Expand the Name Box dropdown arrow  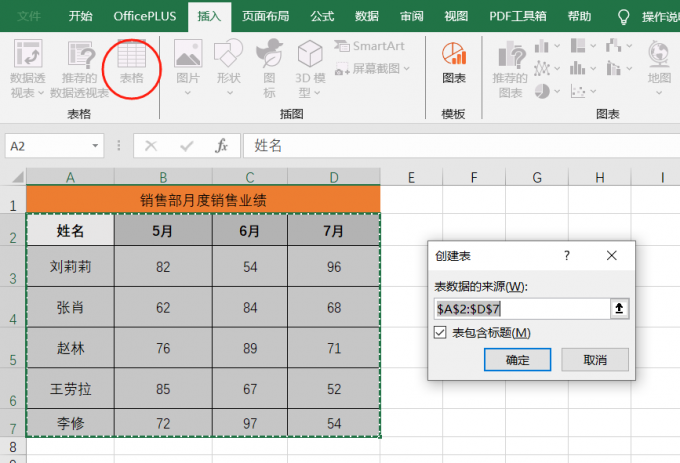(95, 146)
